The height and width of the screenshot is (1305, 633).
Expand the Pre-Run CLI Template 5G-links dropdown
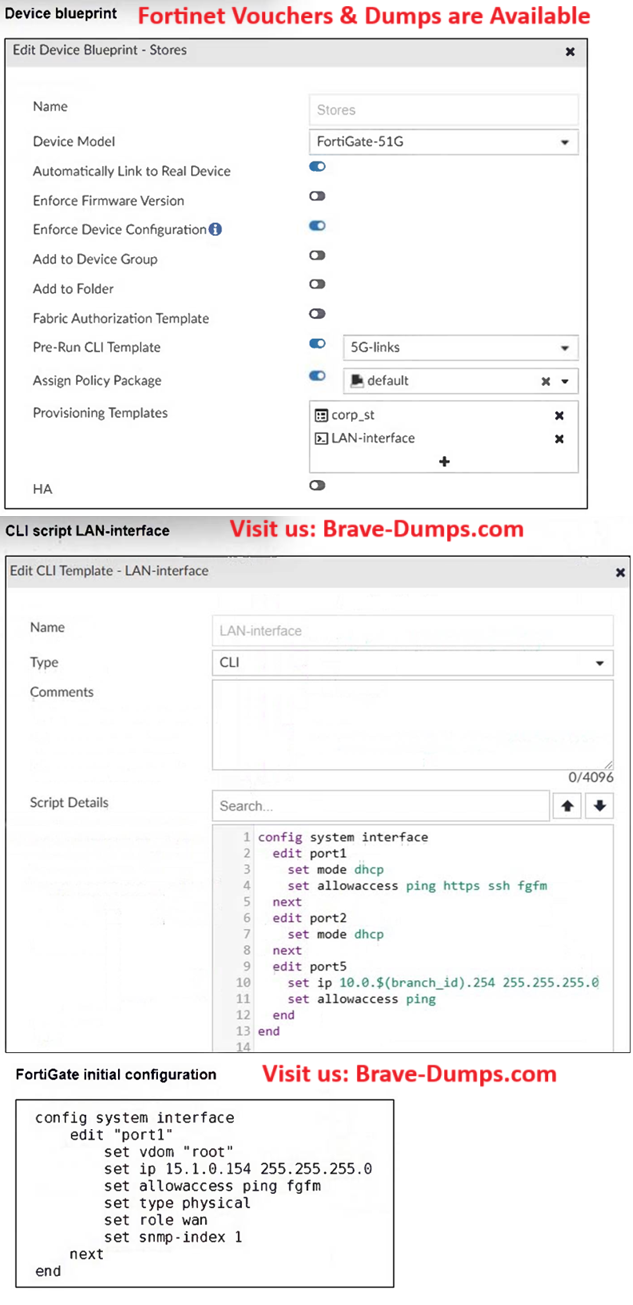point(460,348)
